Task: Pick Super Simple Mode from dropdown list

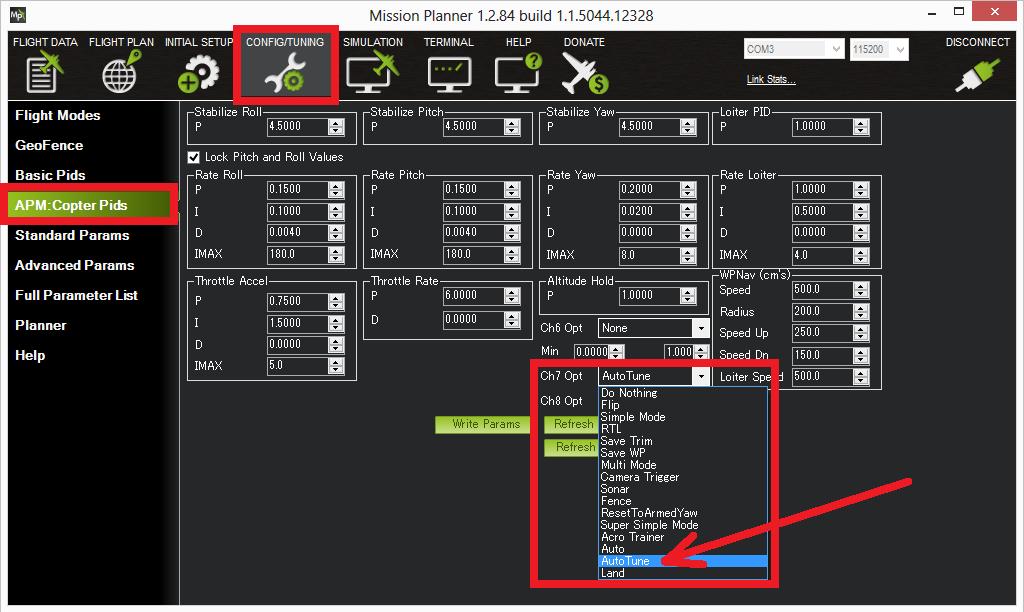Action: tap(649, 525)
